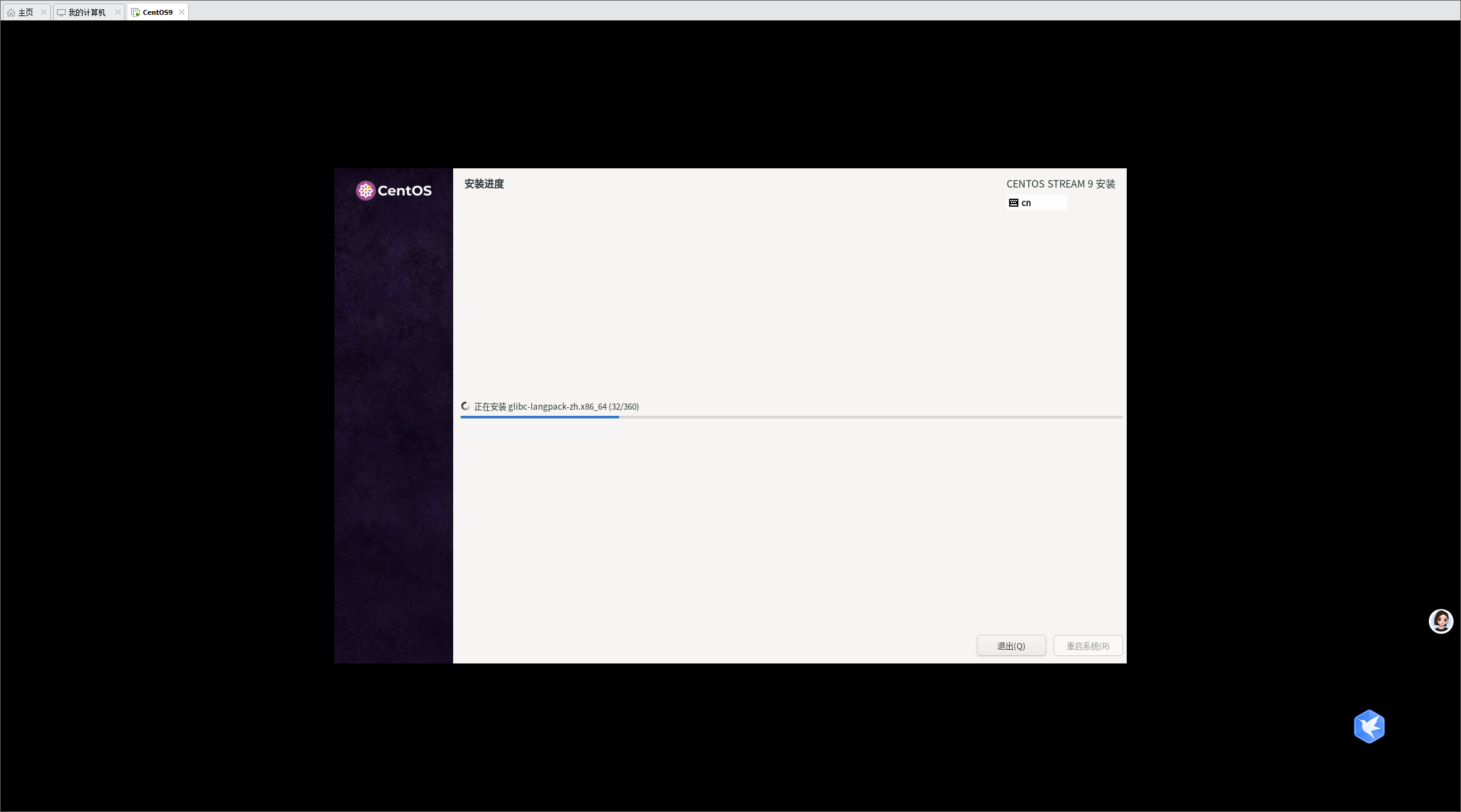Close the 主页 tab

click(x=43, y=12)
